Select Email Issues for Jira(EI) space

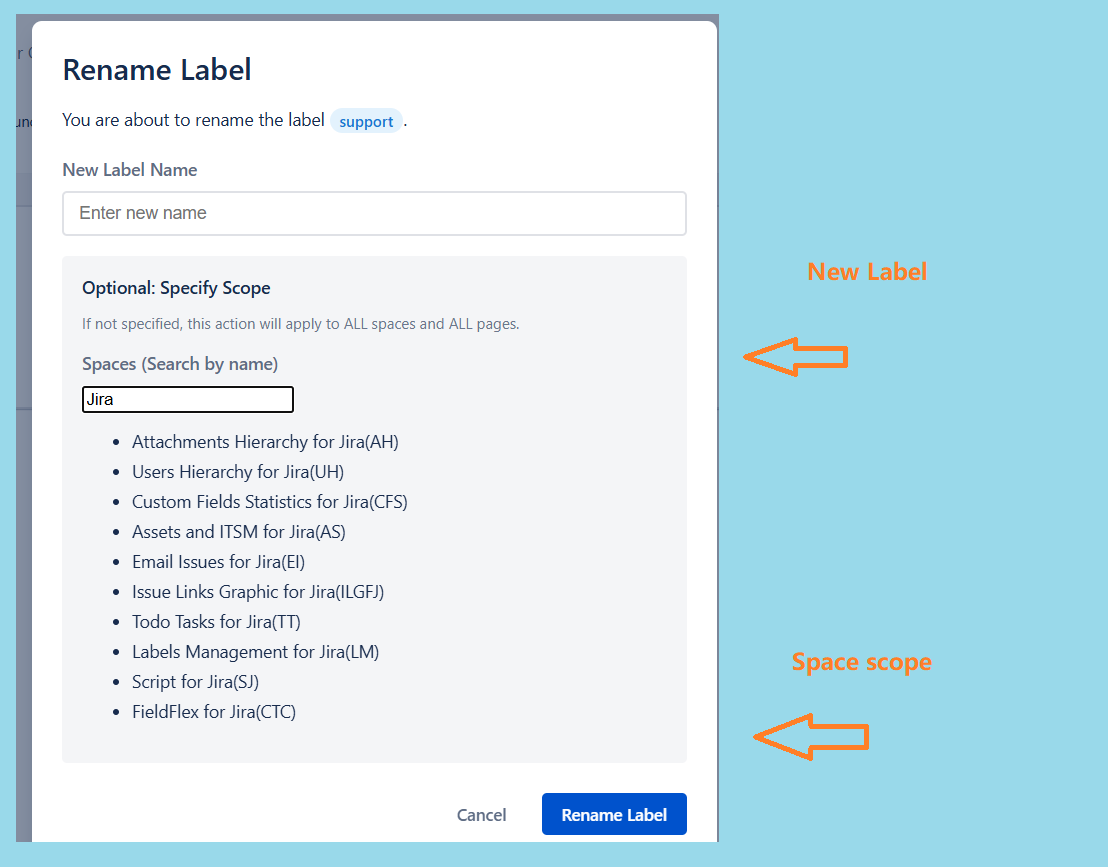(218, 561)
